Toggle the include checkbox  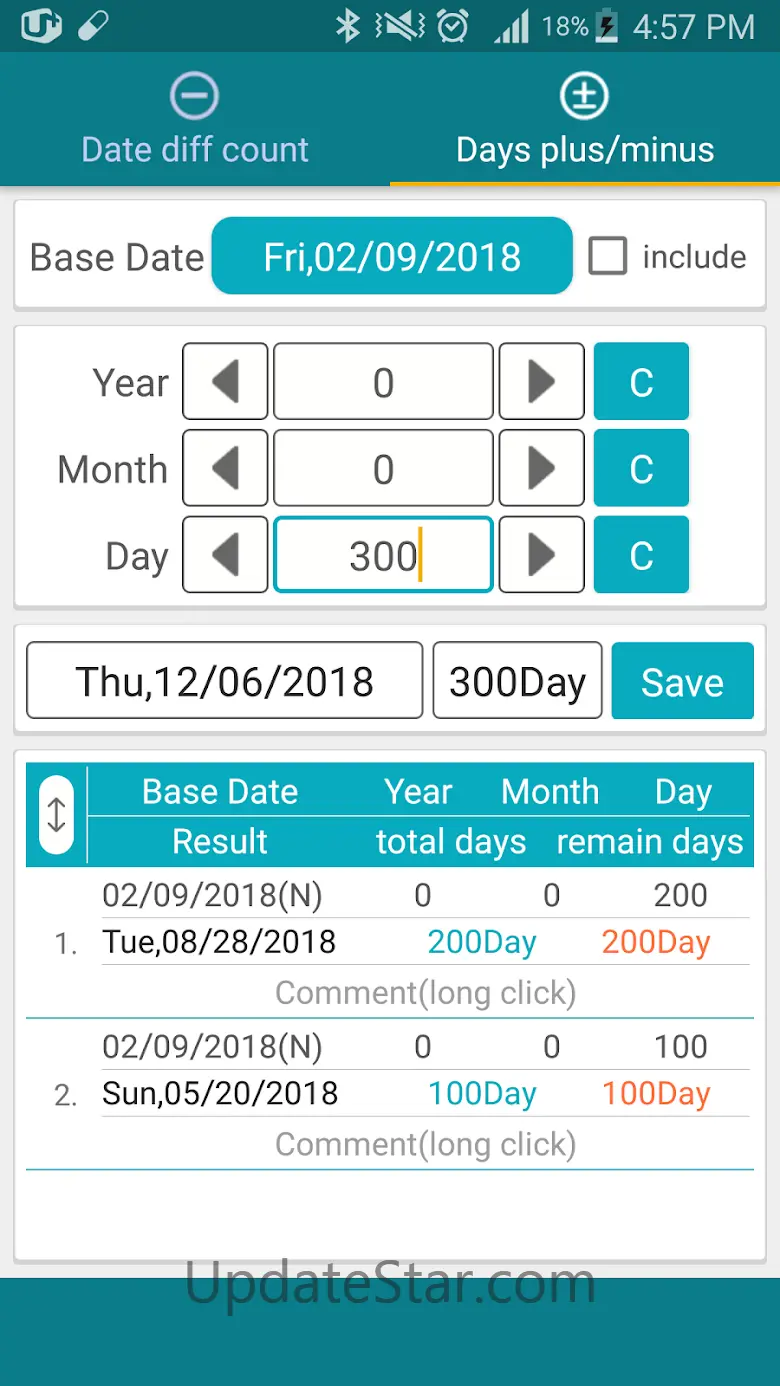[607, 257]
